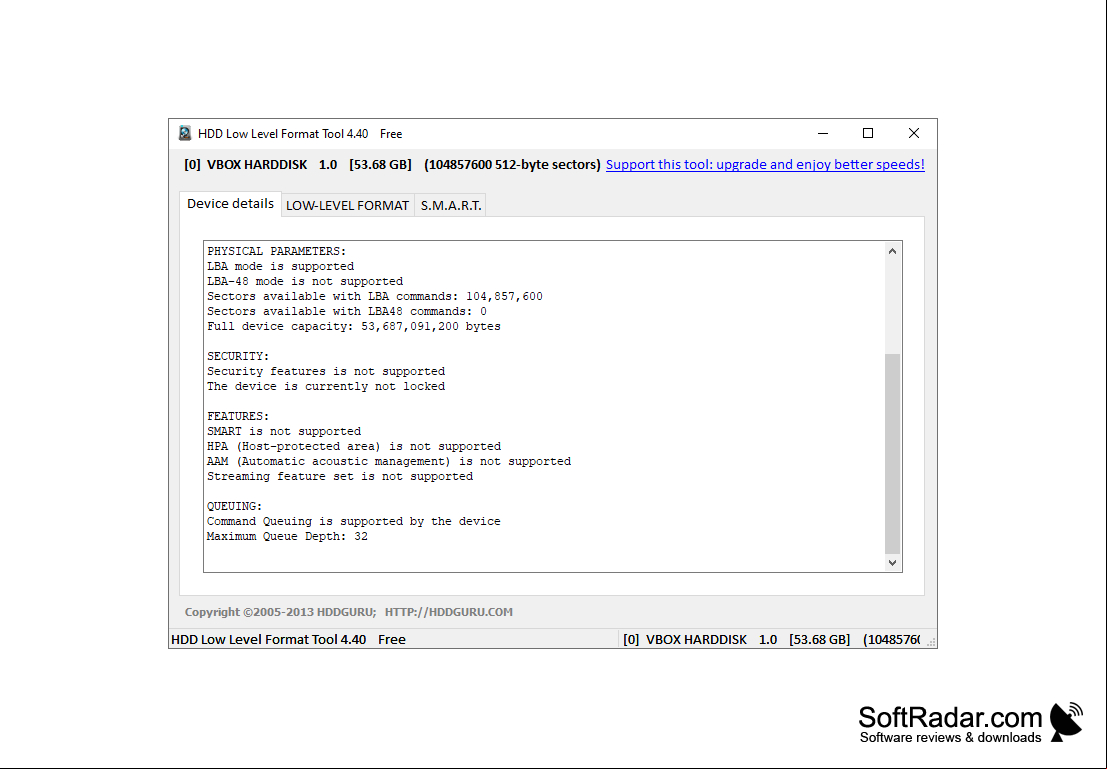Click 'Sectors available with LBA48 commands: 0'
Image resolution: width=1107 pixels, height=769 pixels.
point(347,311)
